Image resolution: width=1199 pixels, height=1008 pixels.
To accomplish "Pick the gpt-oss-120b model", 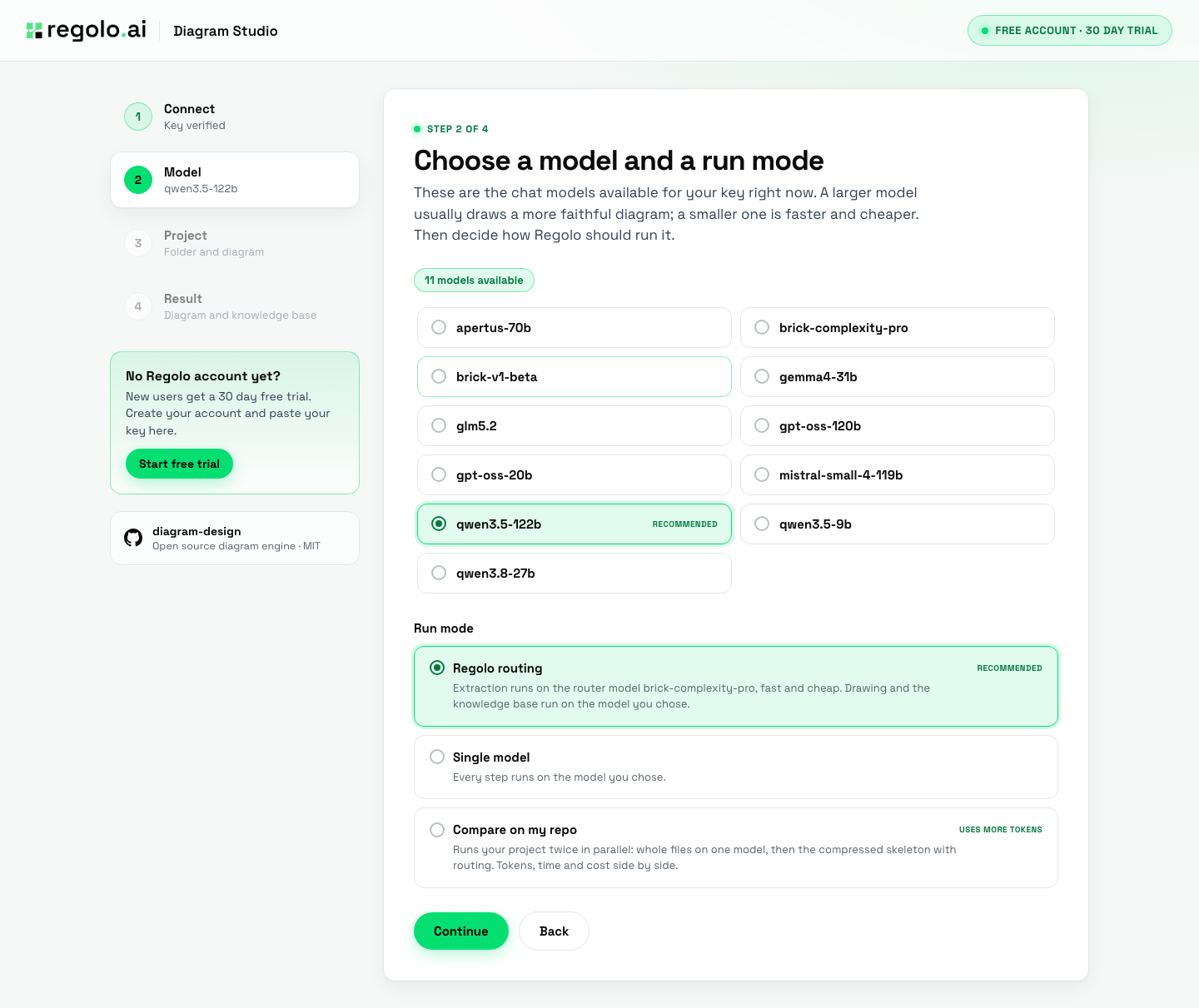I will [x=898, y=426].
